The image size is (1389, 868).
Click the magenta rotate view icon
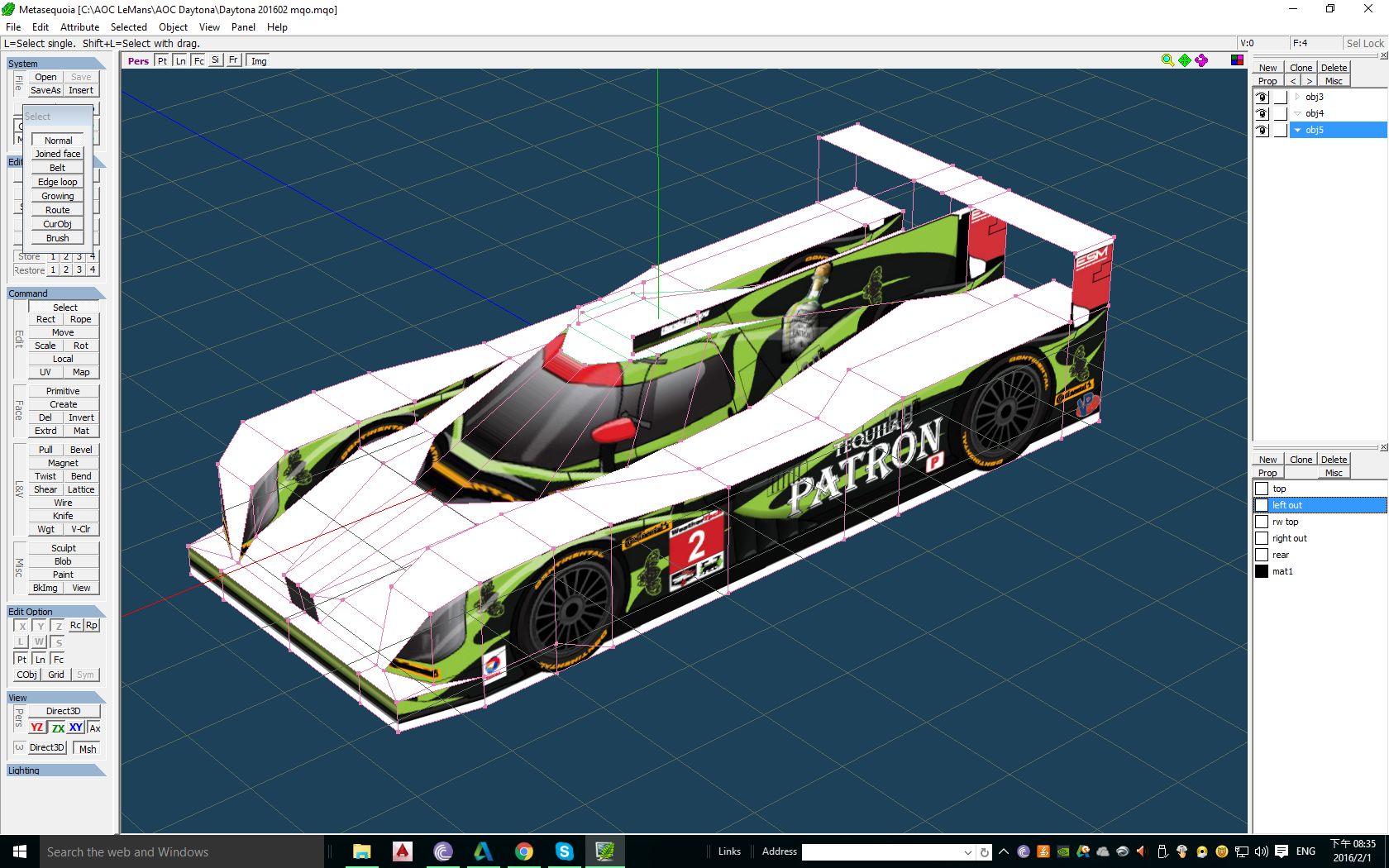[x=1201, y=60]
